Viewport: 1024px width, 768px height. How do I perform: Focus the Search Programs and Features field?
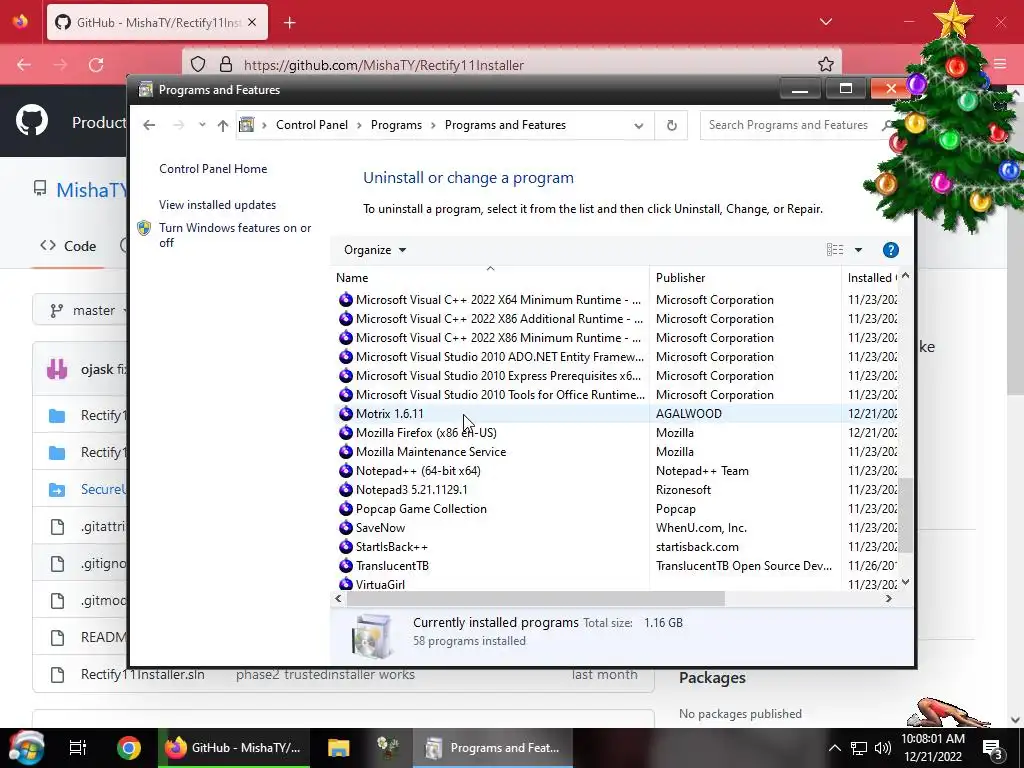pos(790,125)
